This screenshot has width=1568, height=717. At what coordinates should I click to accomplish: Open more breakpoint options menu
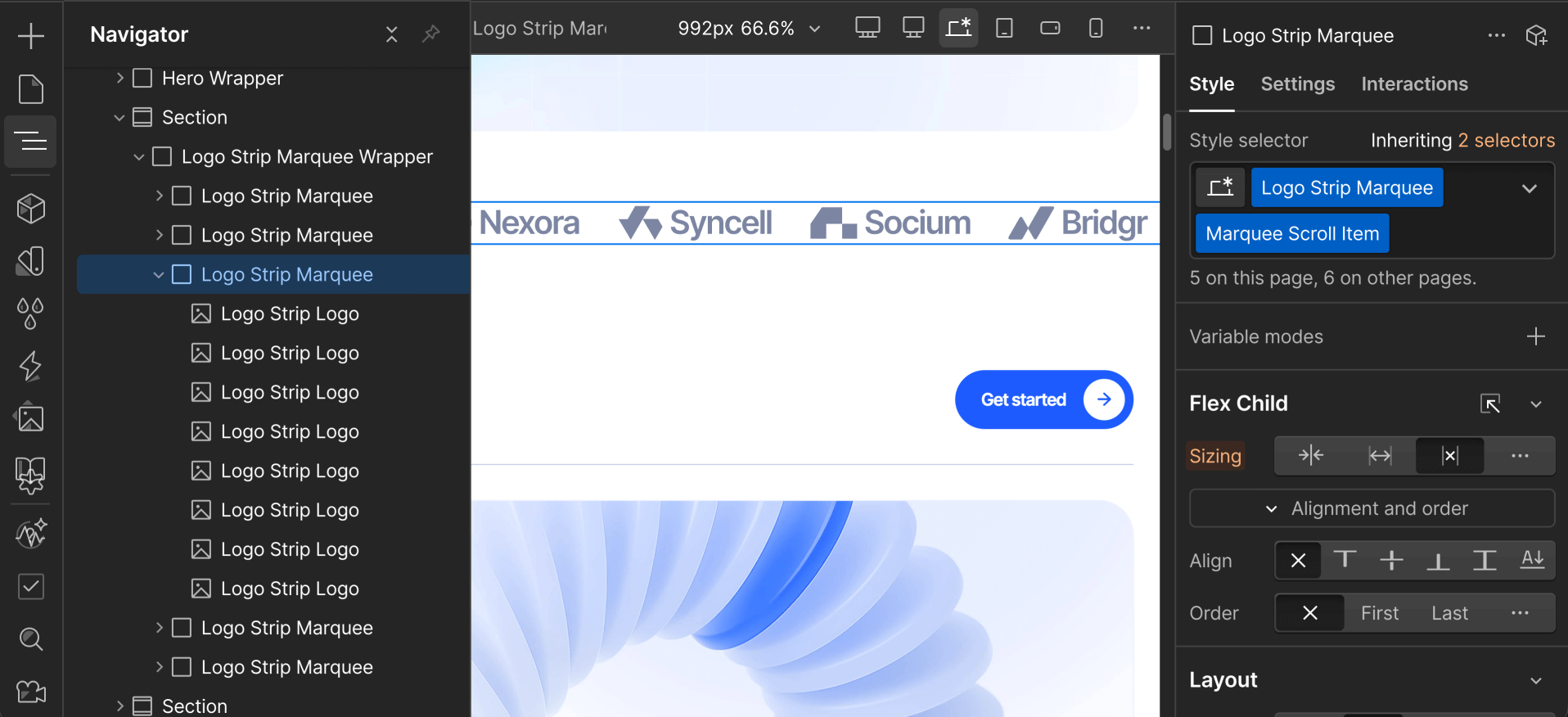point(1142,28)
